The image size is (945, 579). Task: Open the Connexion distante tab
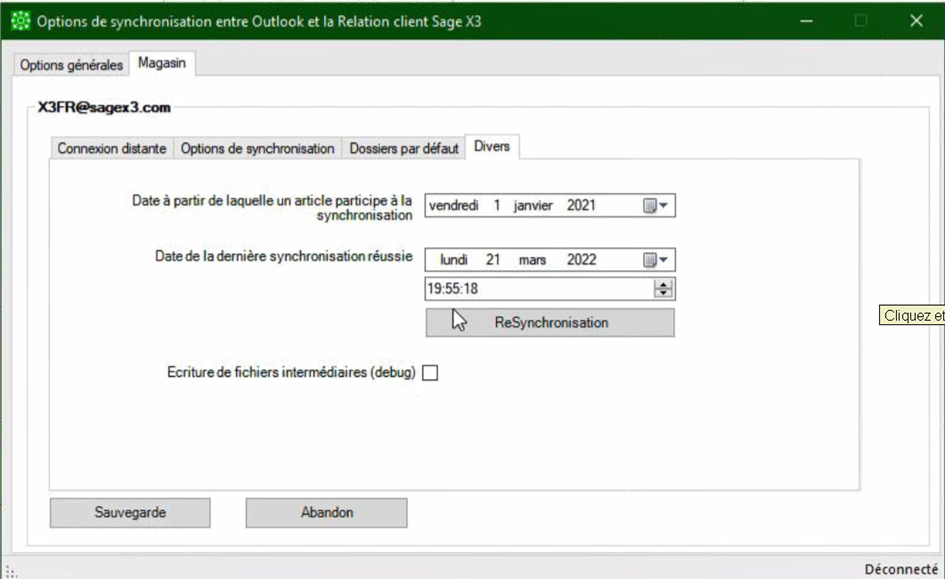[x=112, y=148]
